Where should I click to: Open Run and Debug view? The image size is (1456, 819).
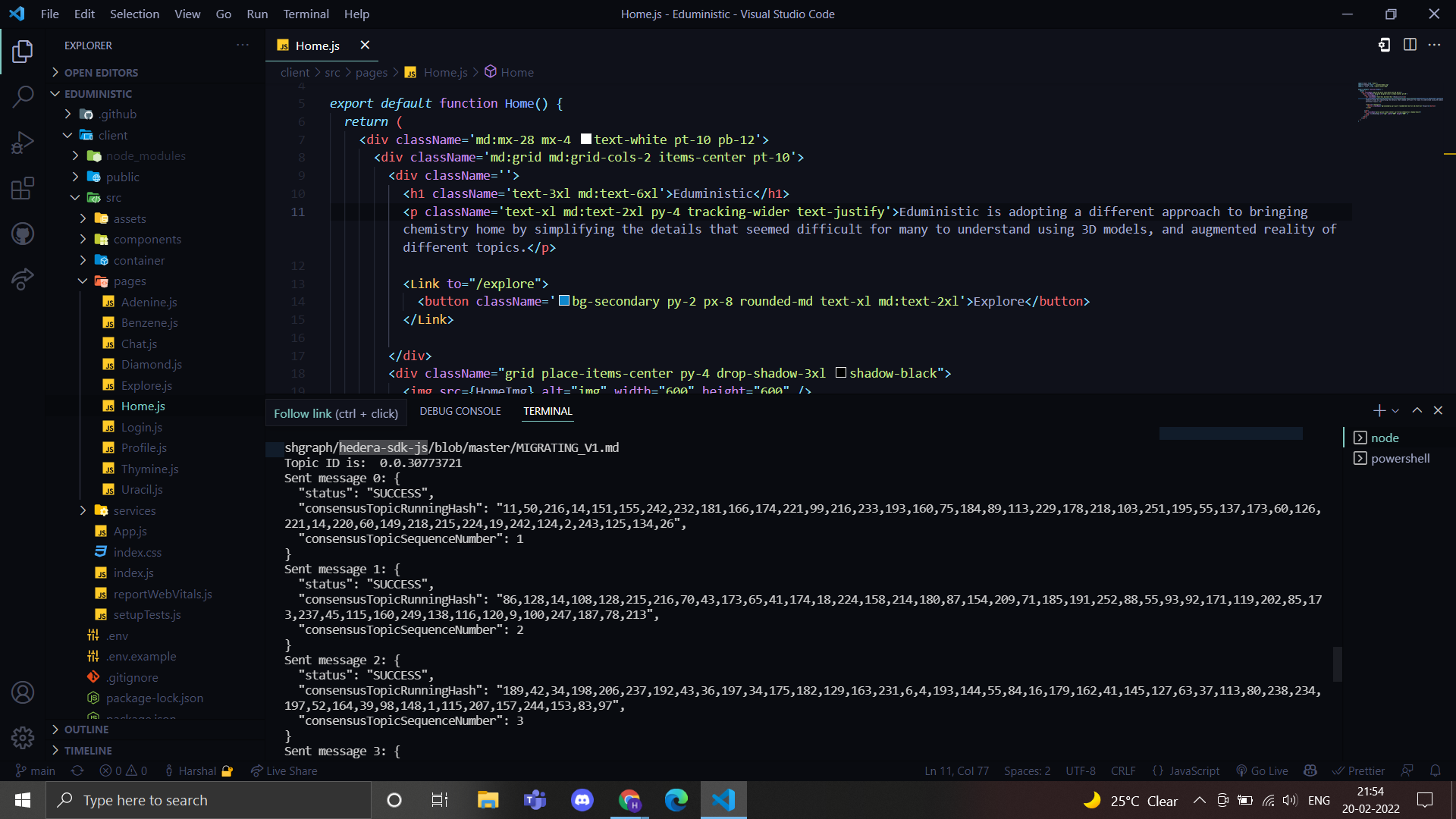(x=23, y=143)
